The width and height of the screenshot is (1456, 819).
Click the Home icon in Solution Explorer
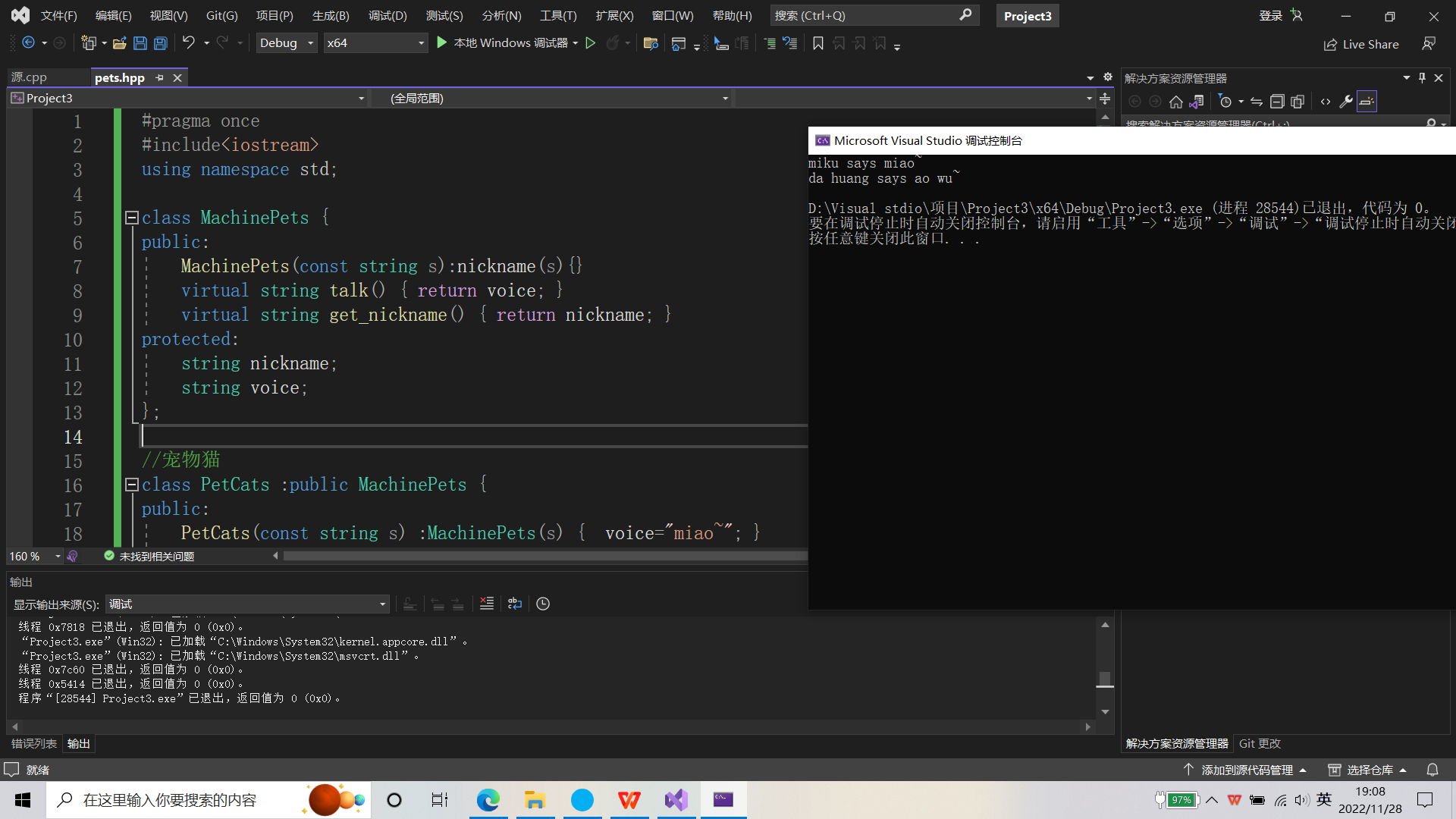[x=1175, y=102]
